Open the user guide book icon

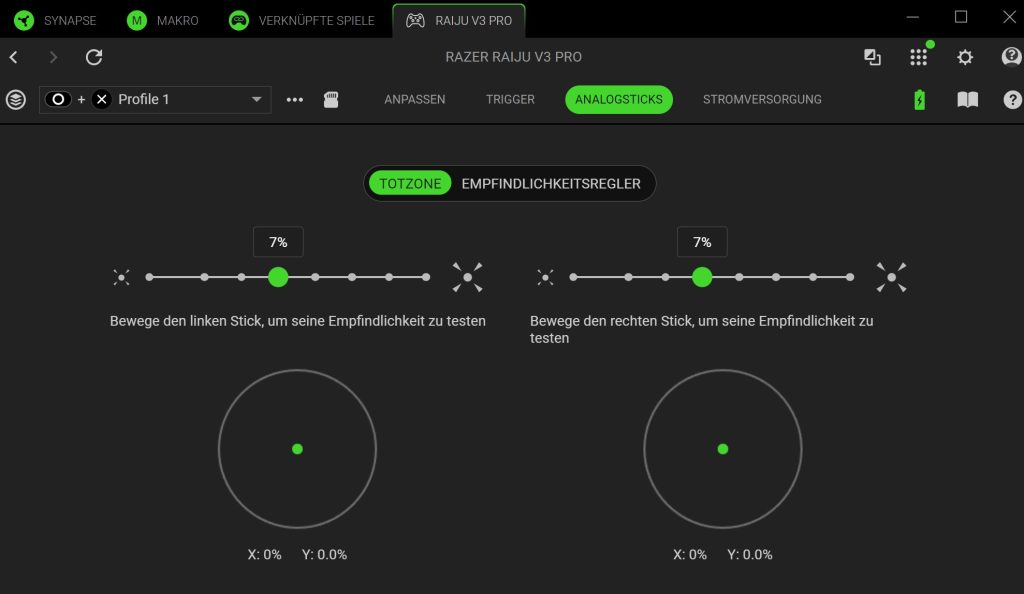click(967, 100)
